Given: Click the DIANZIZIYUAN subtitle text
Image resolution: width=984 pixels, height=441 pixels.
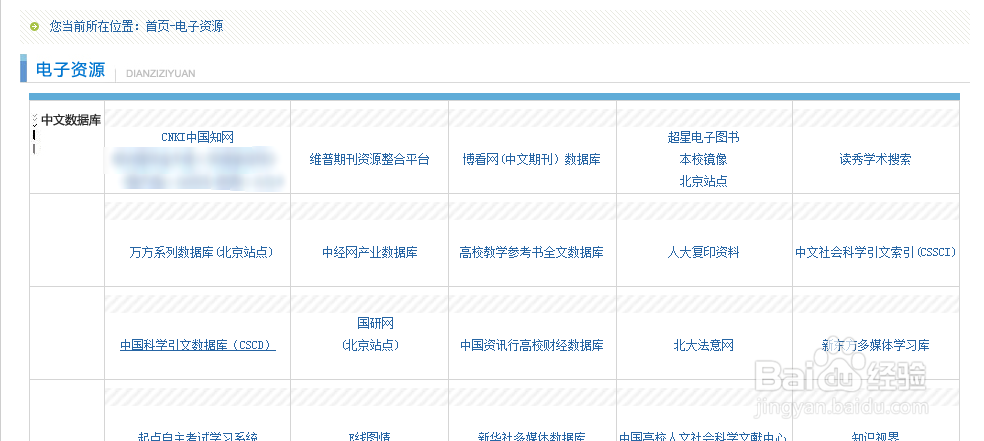Looking at the screenshot, I should click(161, 73).
